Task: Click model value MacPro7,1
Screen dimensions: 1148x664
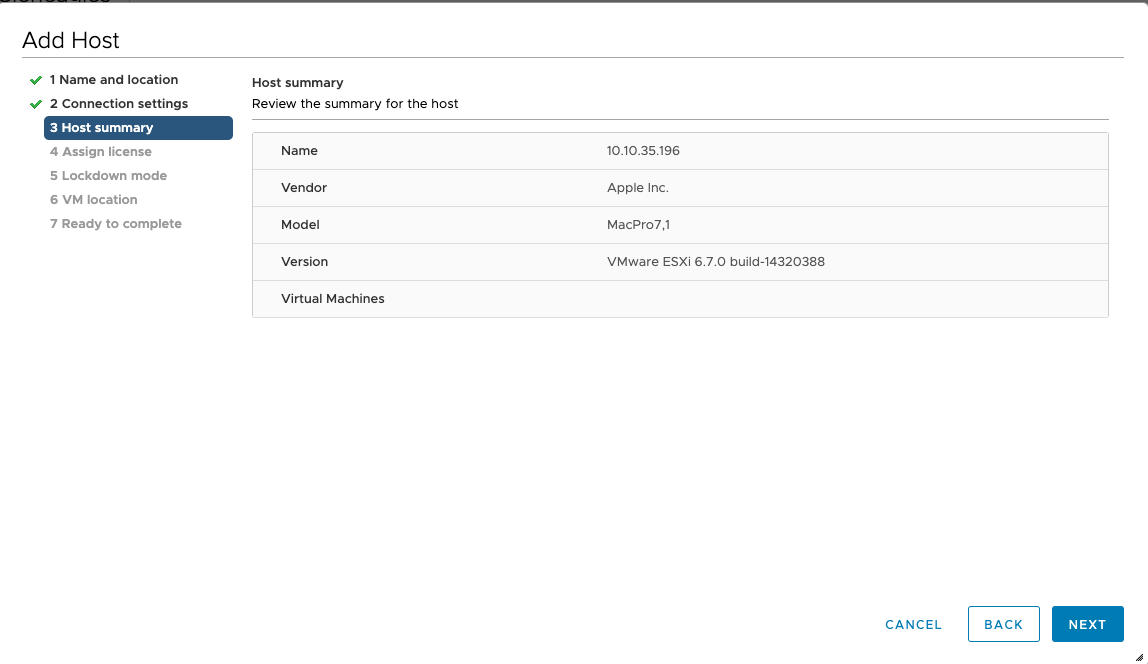Action: tap(638, 225)
